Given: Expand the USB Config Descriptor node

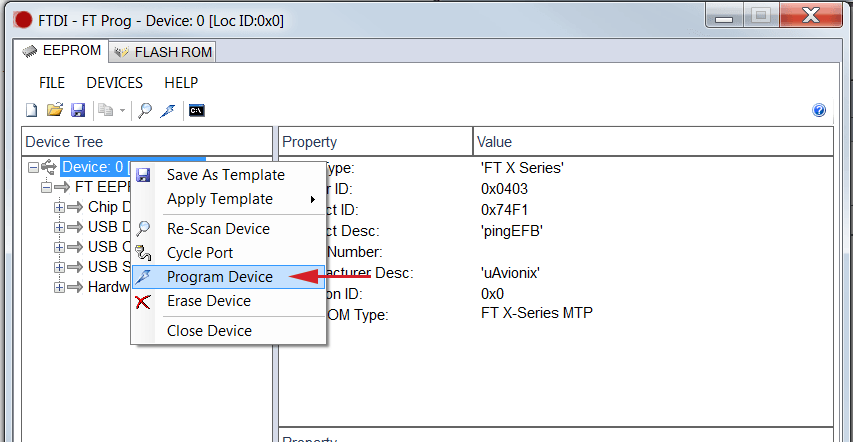Looking at the screenshot, I should tap(59, 247).
